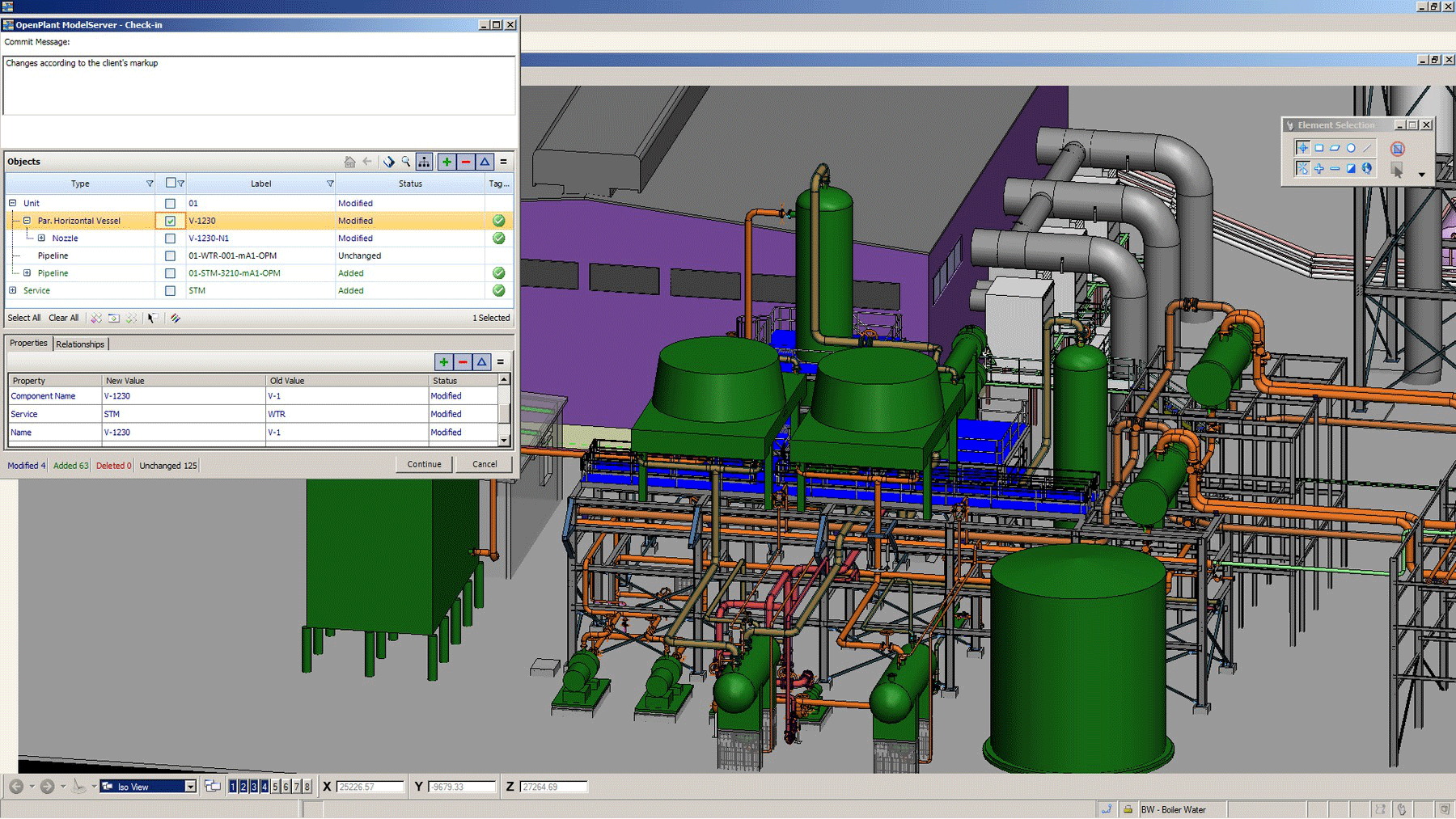Check the box for pipeline 01-STM-3210-mA1-OPM
1456x819 pixels.
pos(170,273)
